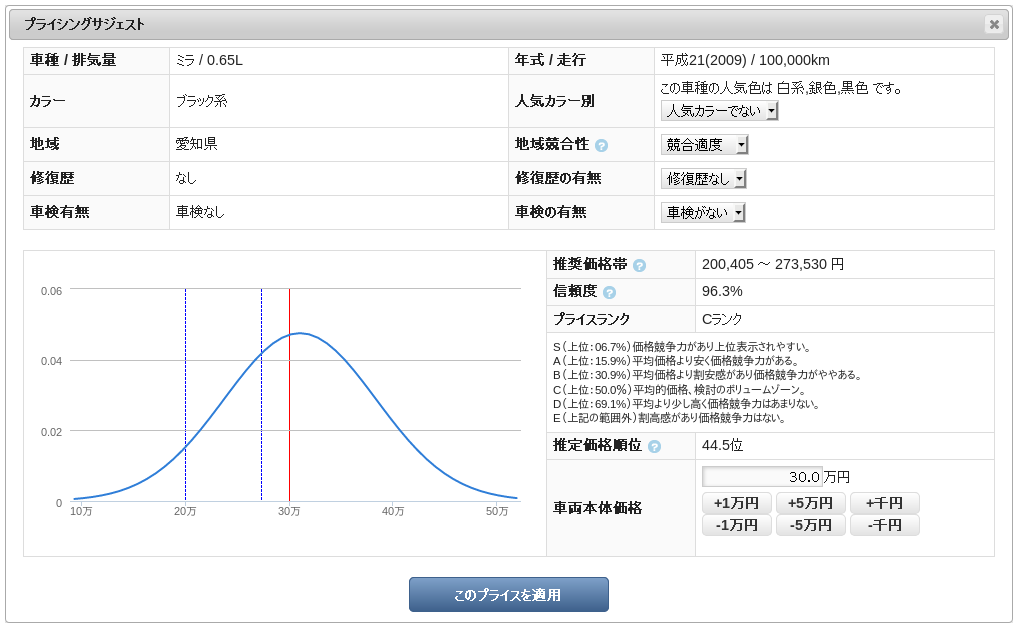This screenshot has height=635, width=1016.
Task: Open the 人気カラーでない dropdown
Action: pos(719,111)
